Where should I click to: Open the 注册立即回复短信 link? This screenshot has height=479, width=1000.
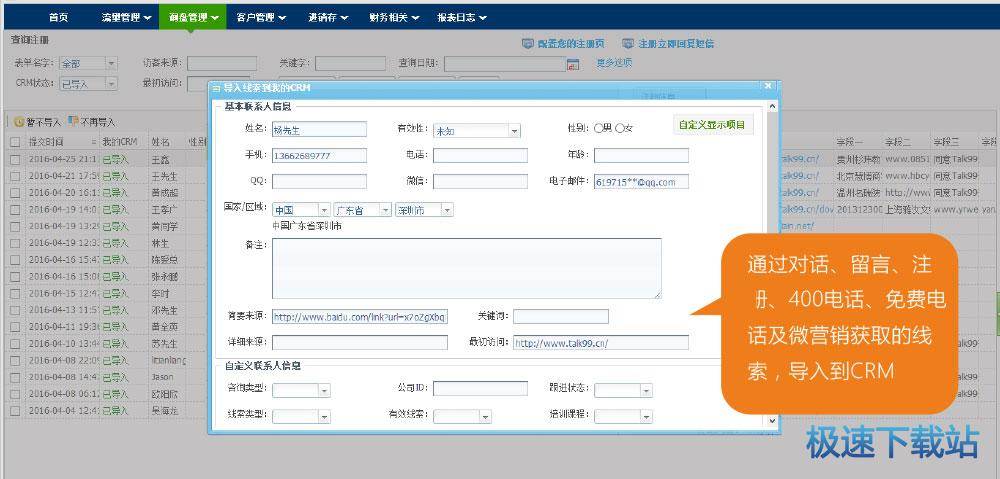click(x=676, y=44)
